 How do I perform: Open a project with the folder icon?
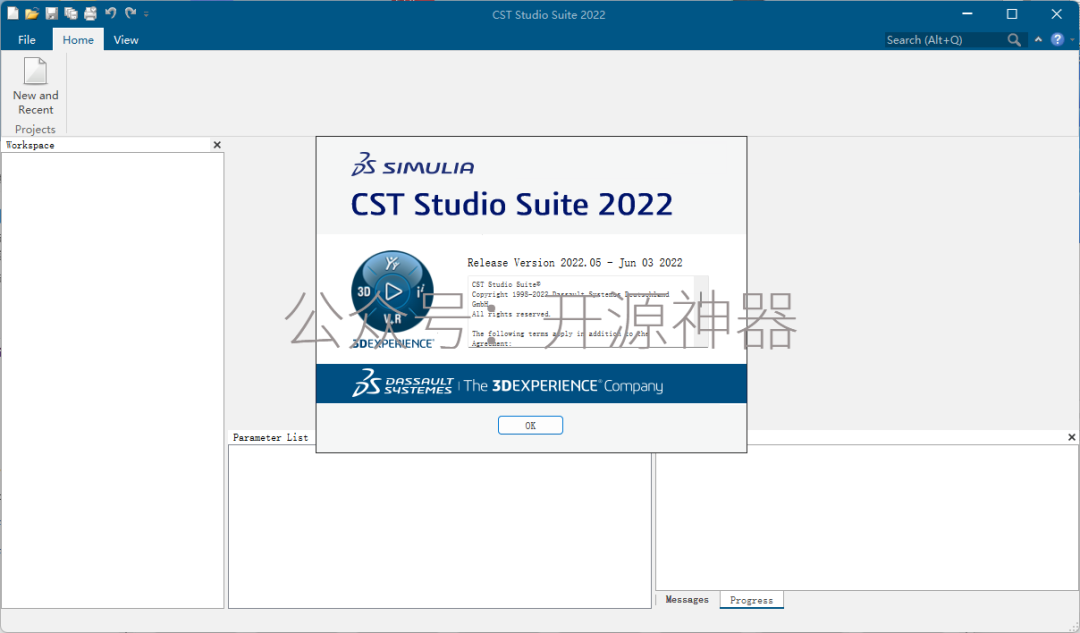click(32, 13)
